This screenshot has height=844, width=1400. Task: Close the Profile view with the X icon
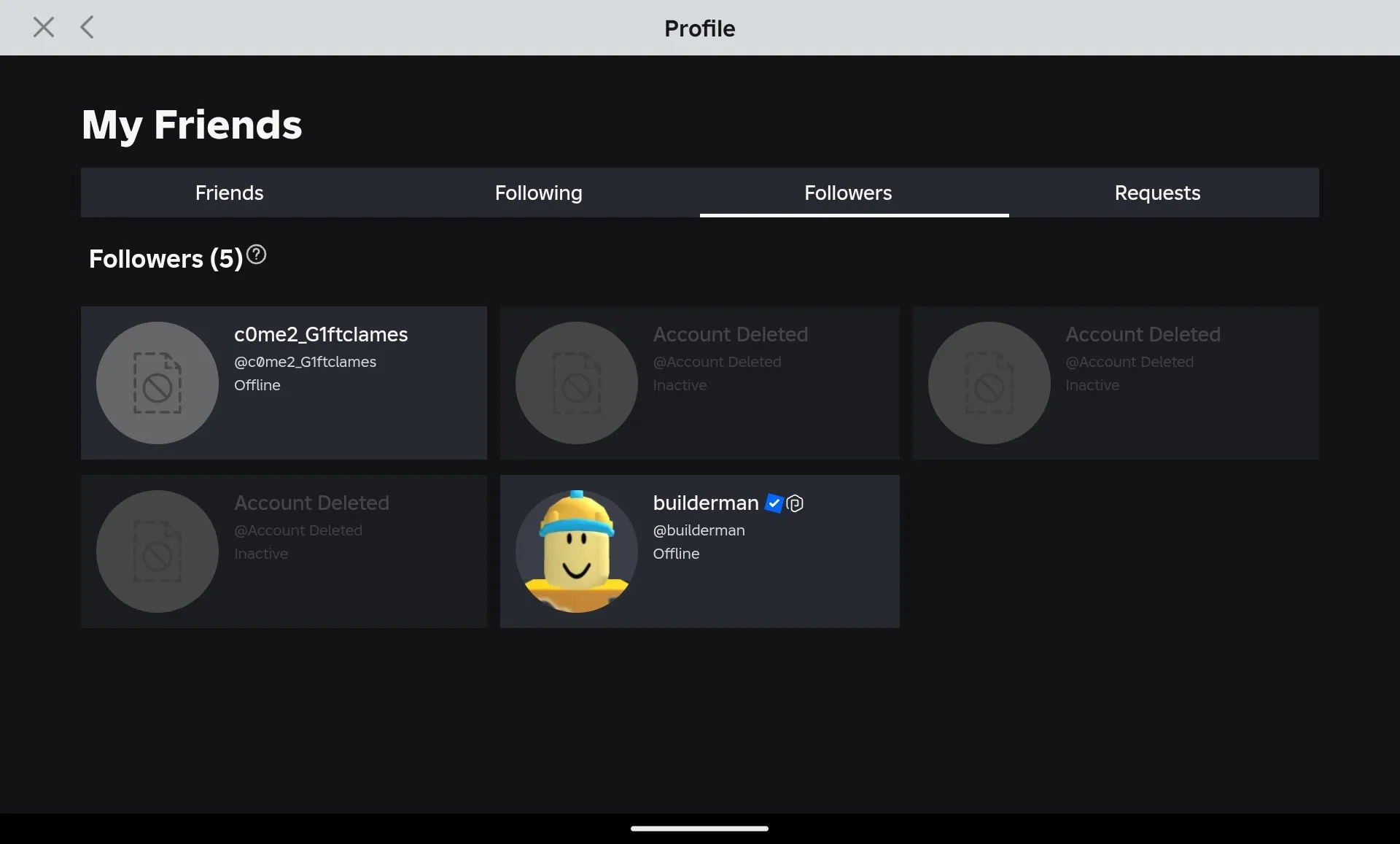tap(44, 28)
